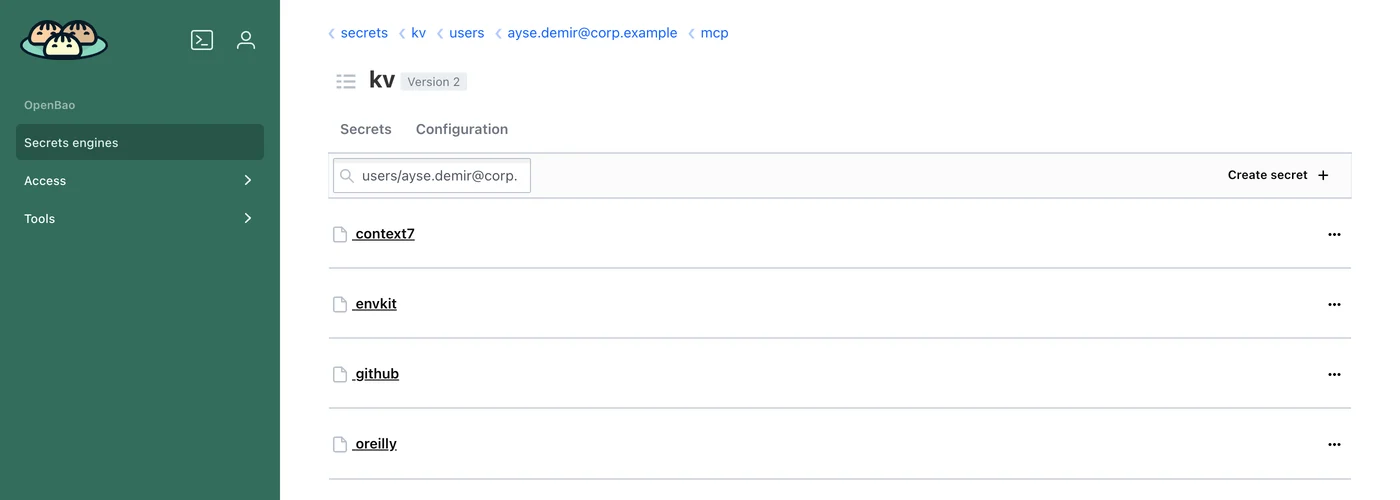Click the Version 2 badge
Screen dimensions: 1400x500
coord(434,82)
